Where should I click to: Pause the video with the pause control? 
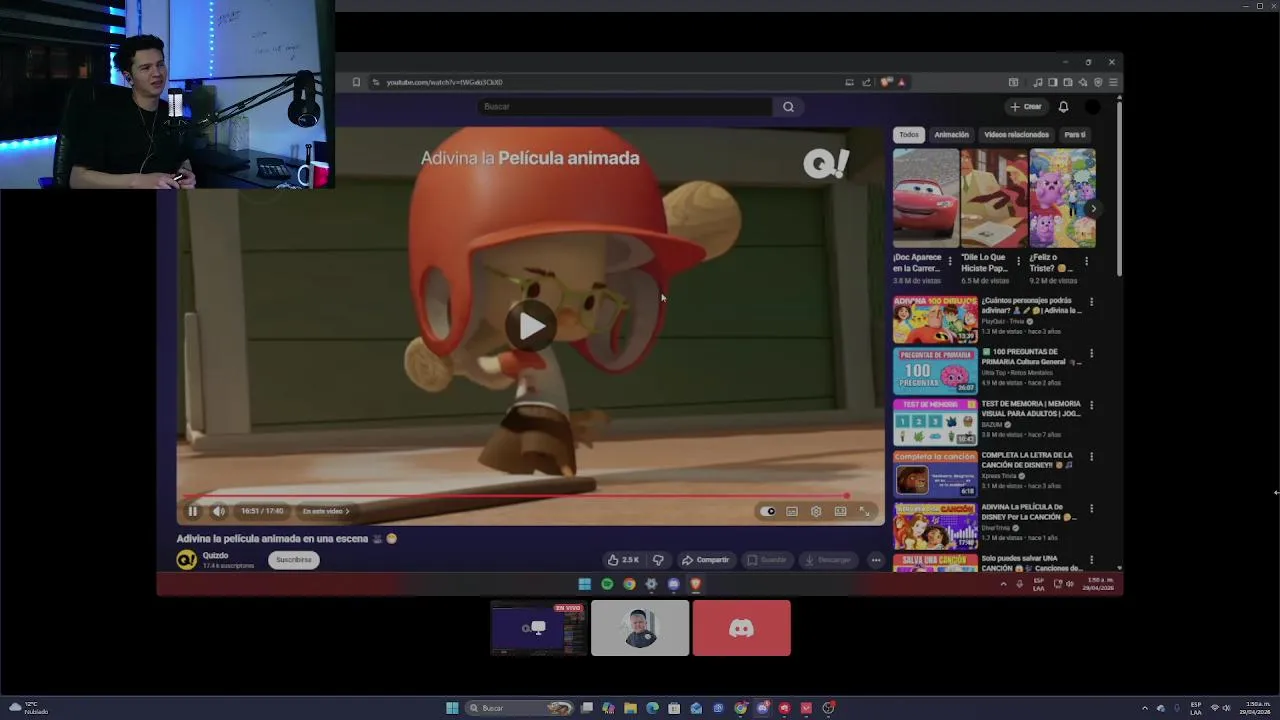click(193, 511)
